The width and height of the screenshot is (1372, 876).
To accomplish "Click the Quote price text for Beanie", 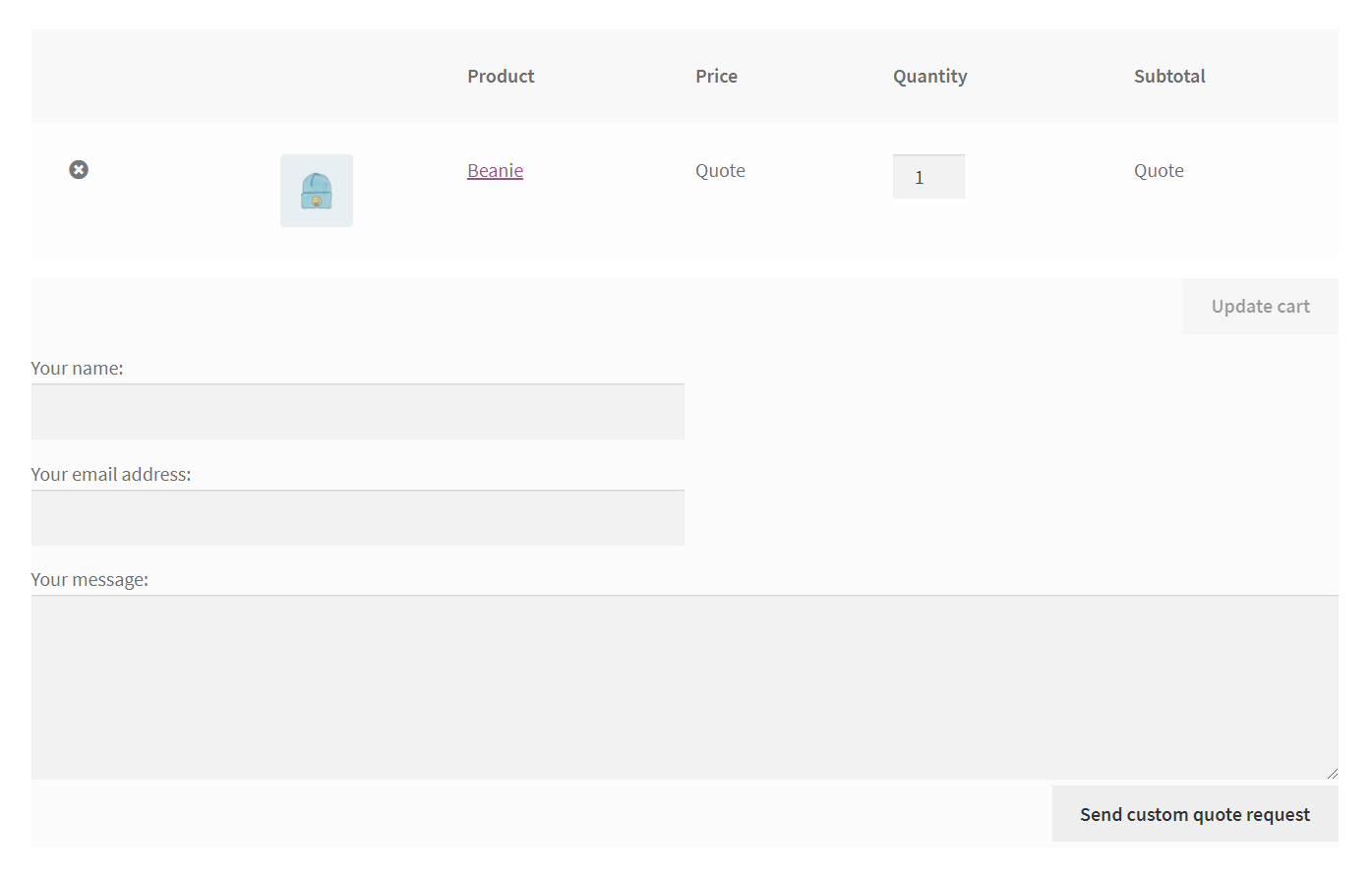I will click(x=720, y=170).
